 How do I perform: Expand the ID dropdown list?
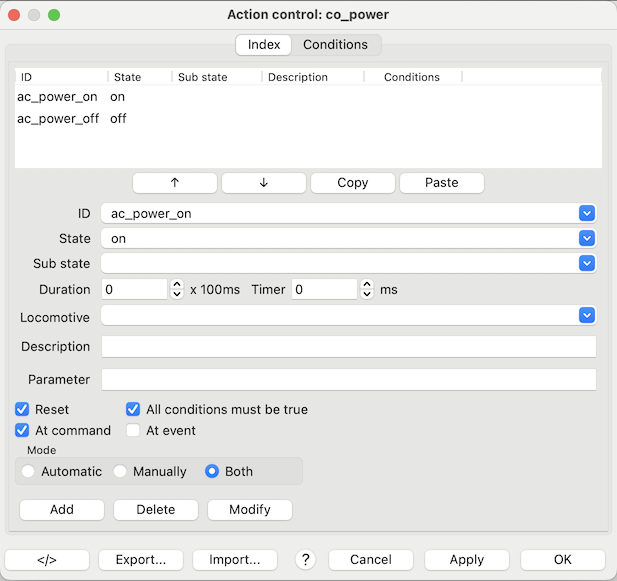click(x=587, y=213)
